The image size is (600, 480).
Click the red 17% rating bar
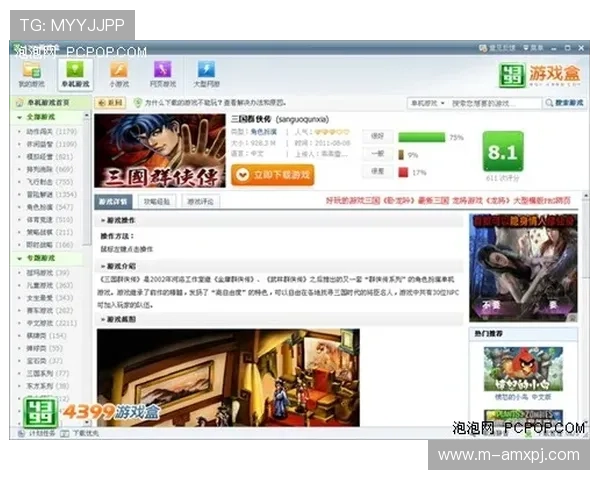click(x=403, y=172)
